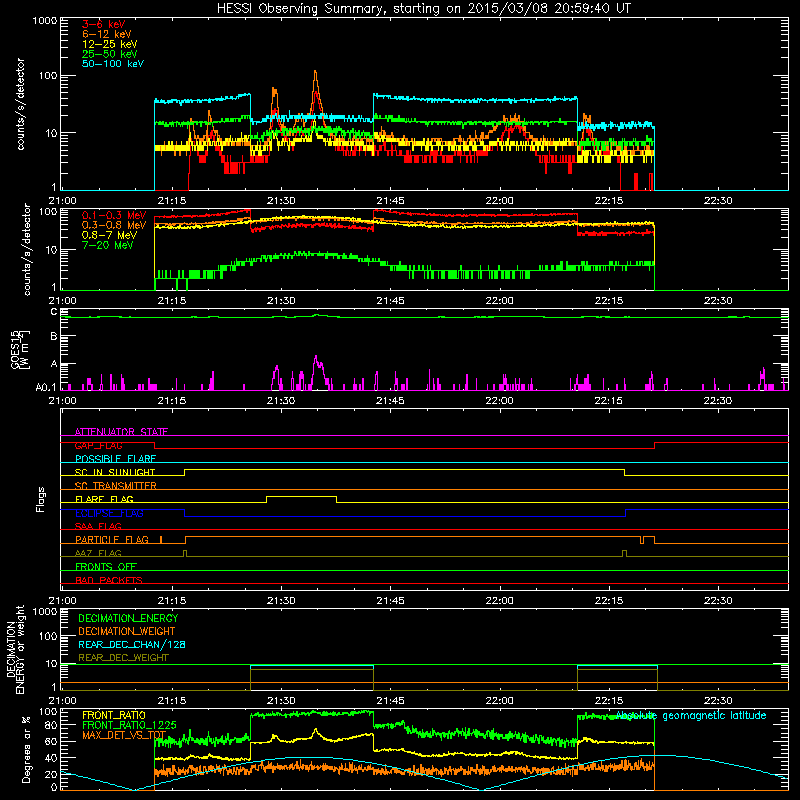Click the 7-20 MeV legend label
Viewport: 800px width, 800px height.
click(107, 245)
